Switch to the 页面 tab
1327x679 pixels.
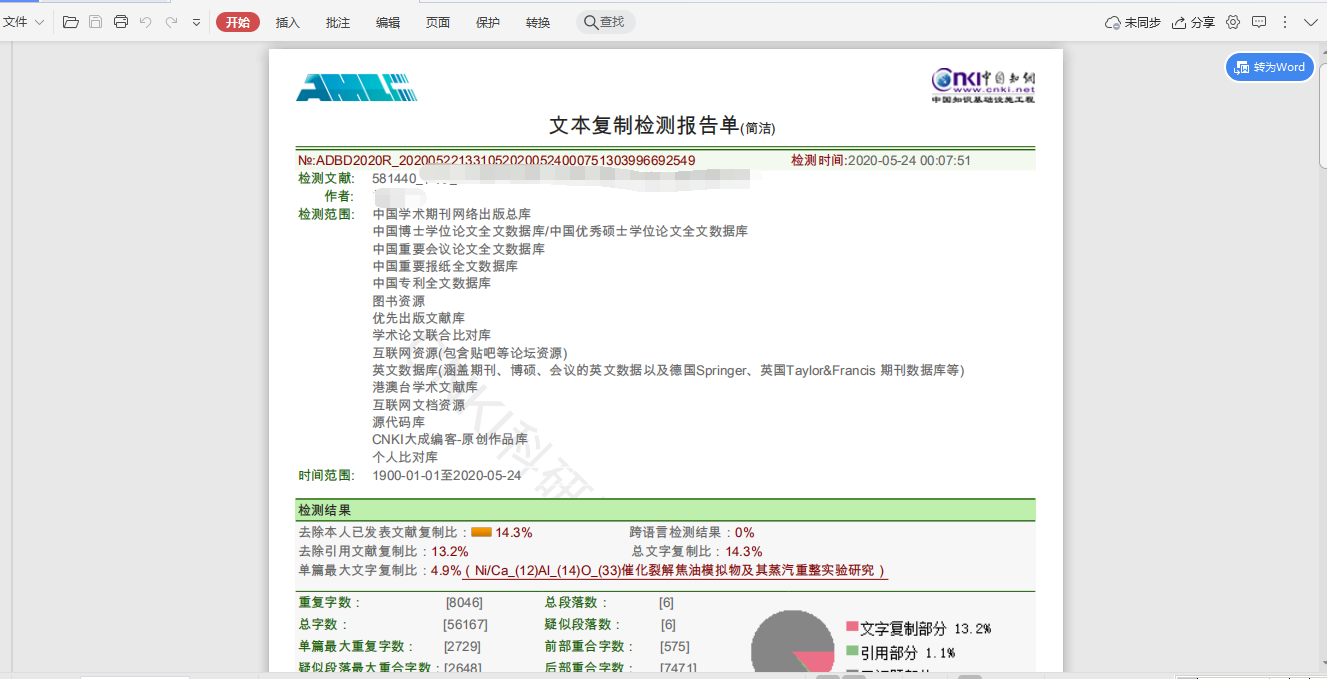438,22
